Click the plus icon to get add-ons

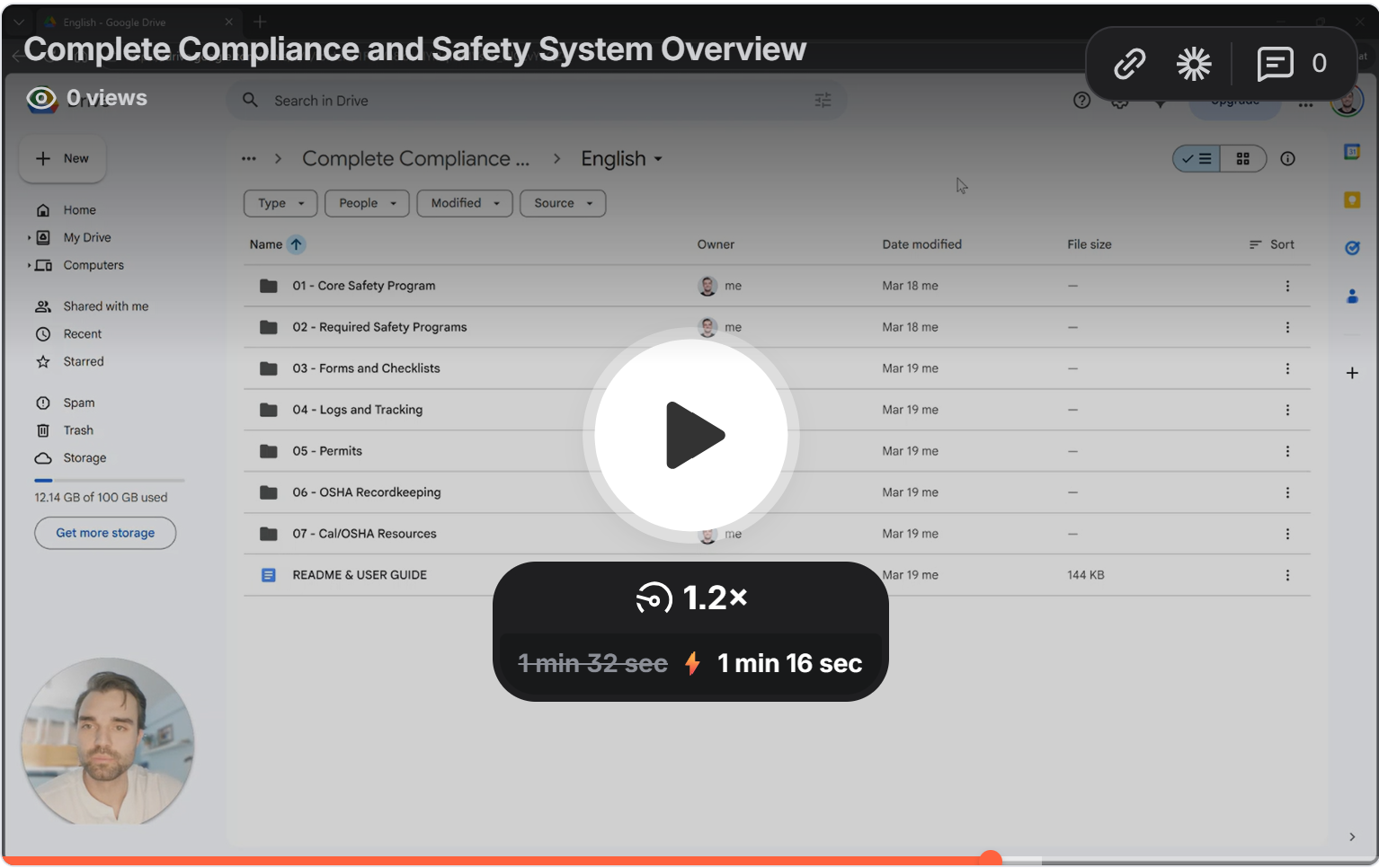click(x=1352, y=373)
